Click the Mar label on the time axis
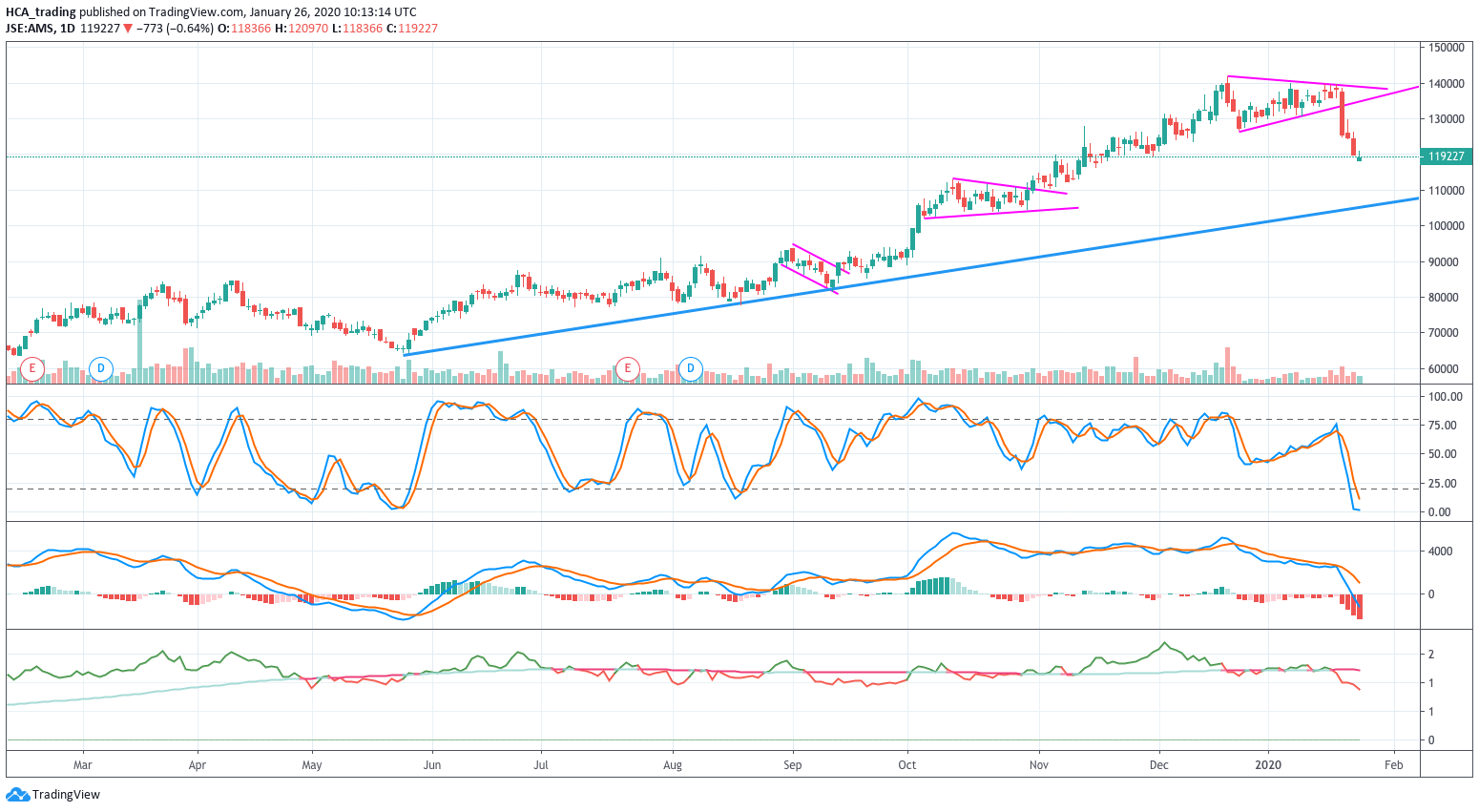This screenshot has height=812, width=1479. pos(83,765)
